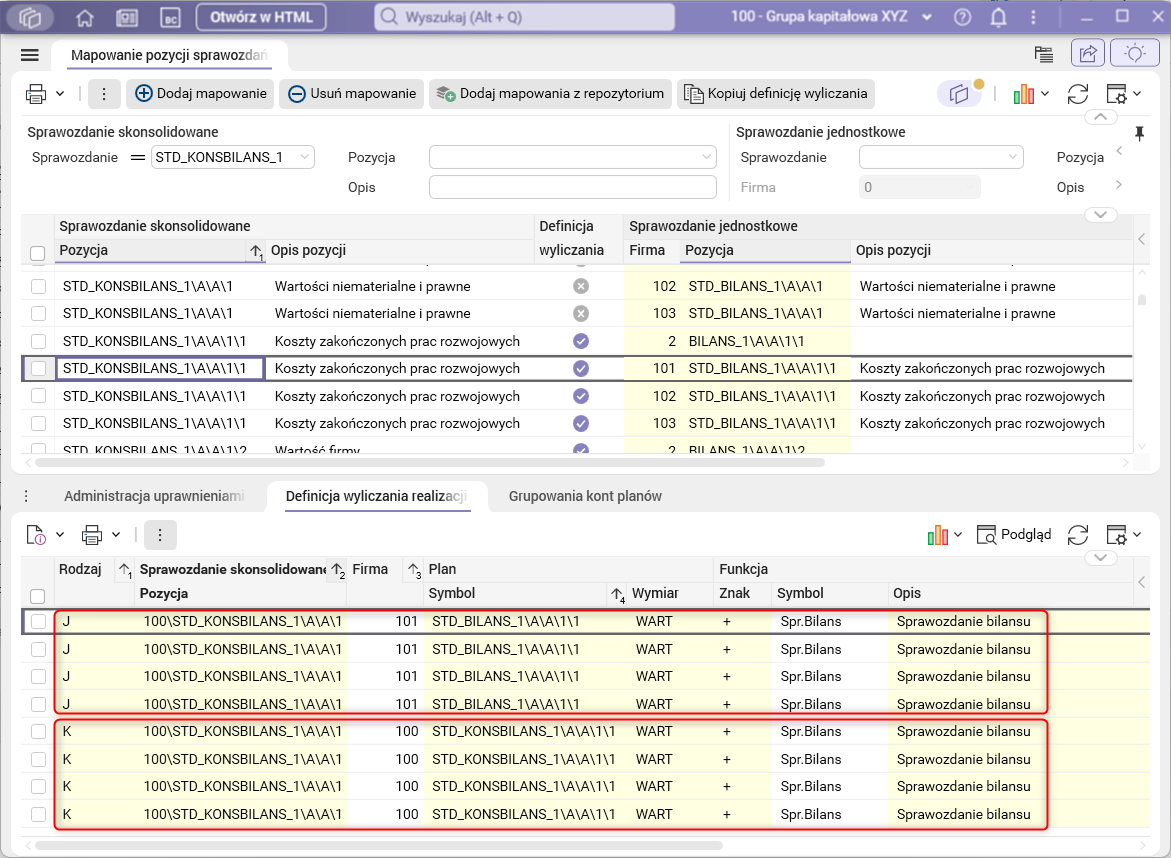Image resolution: width=1171 pixels, height=858 pixels.
Task: Tick the checkbox on the first K row
Action: click(x=38, y=732)
